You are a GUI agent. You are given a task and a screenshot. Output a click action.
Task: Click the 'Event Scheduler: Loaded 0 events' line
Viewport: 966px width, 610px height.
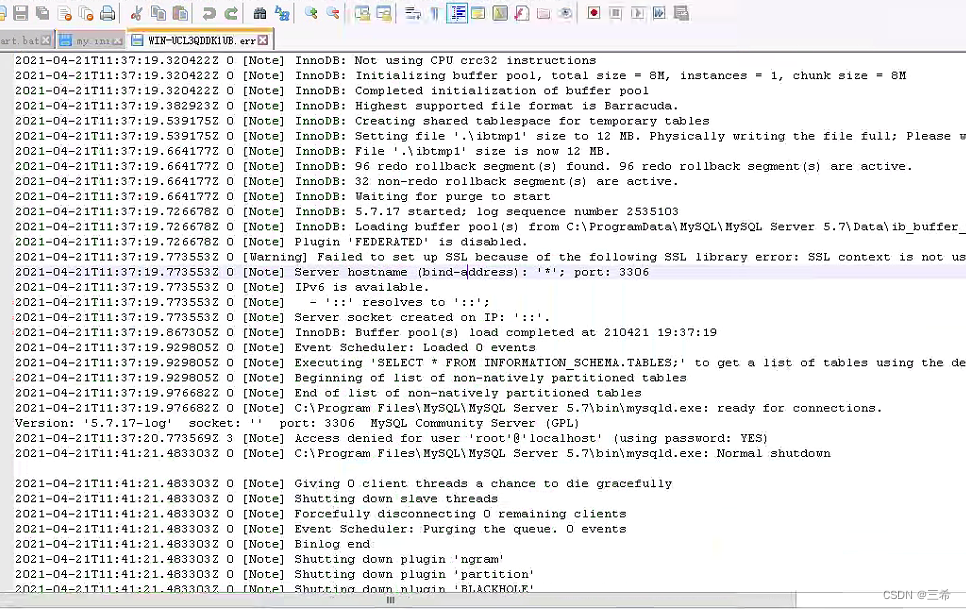click(x=275, y=348)
